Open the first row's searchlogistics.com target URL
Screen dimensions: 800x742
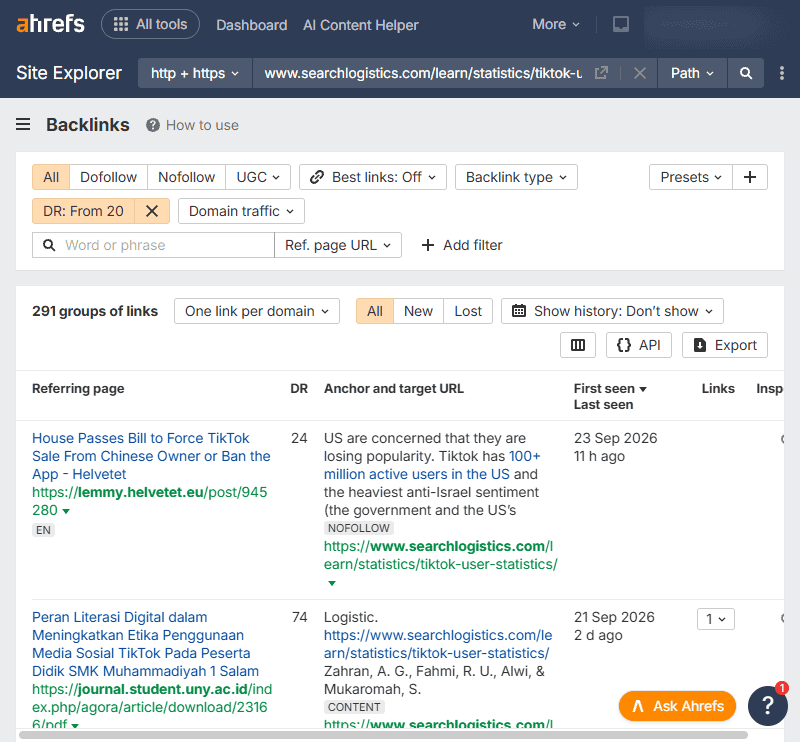coord(440,555)
